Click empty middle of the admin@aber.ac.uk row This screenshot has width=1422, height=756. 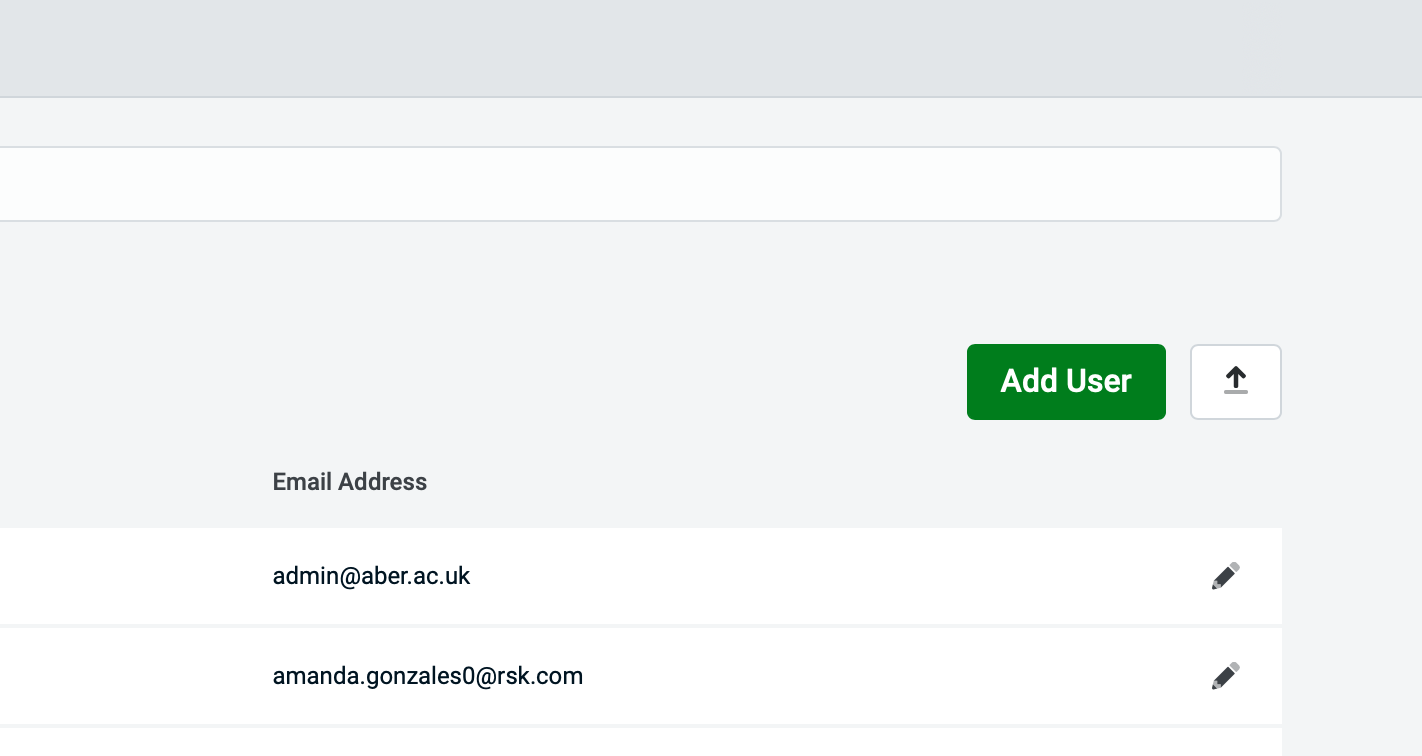click(840, 576)
